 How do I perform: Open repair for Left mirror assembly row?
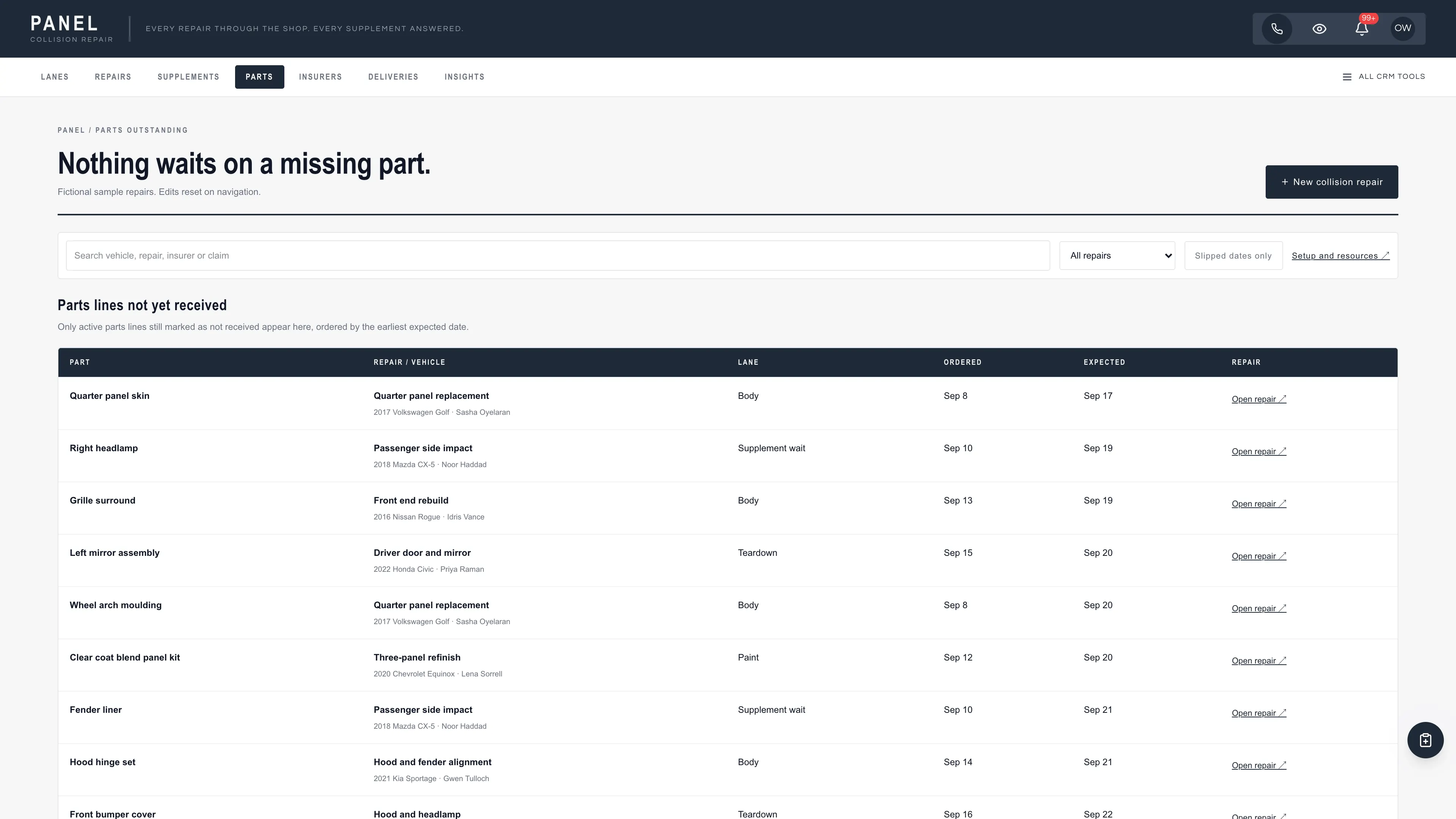point(1259,556)
